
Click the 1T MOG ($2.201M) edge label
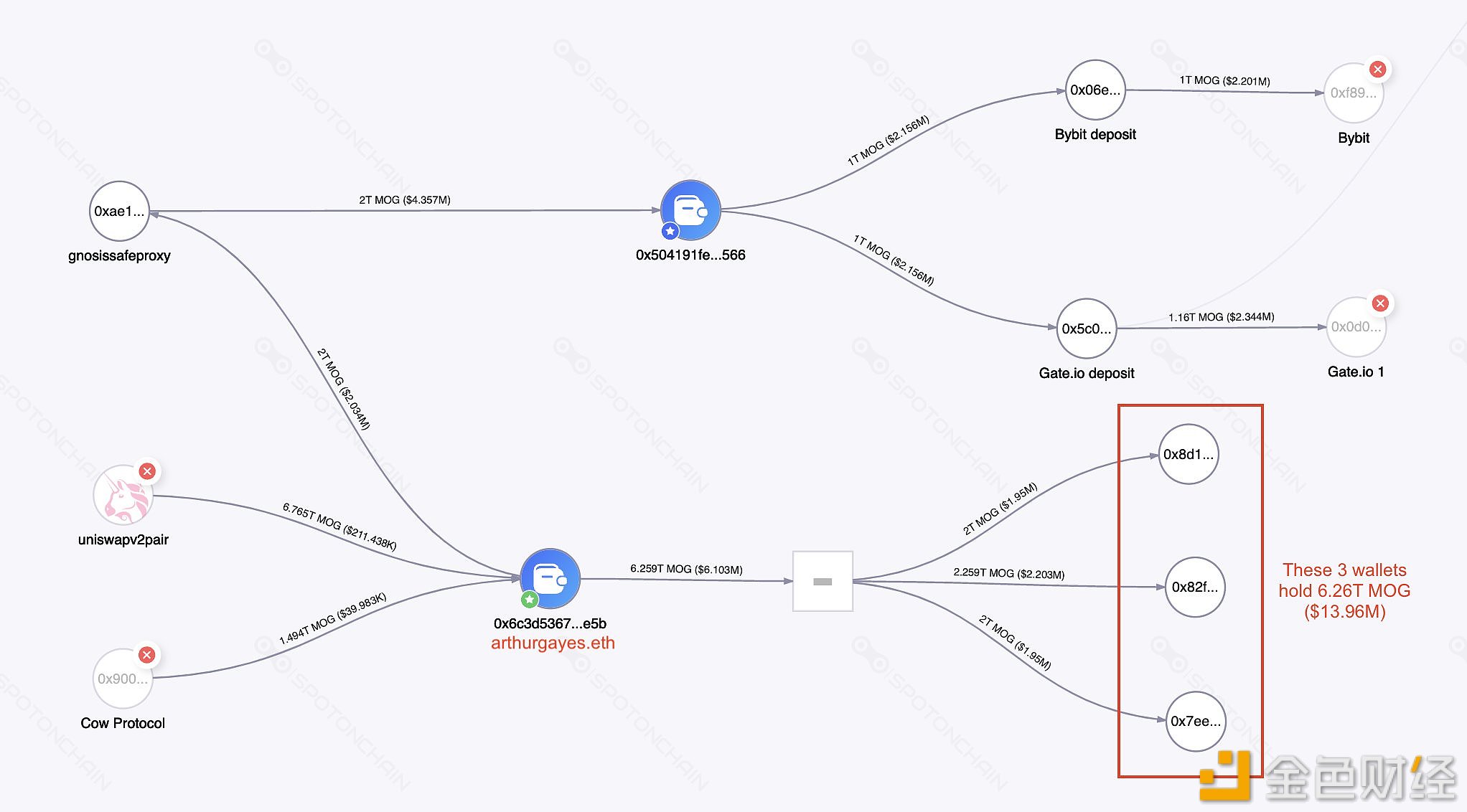click(1224, 80)
